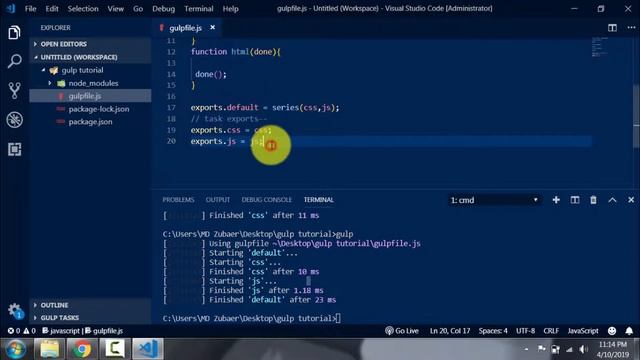
Task: Open the Edit menu
Action: tap(52, 9)
